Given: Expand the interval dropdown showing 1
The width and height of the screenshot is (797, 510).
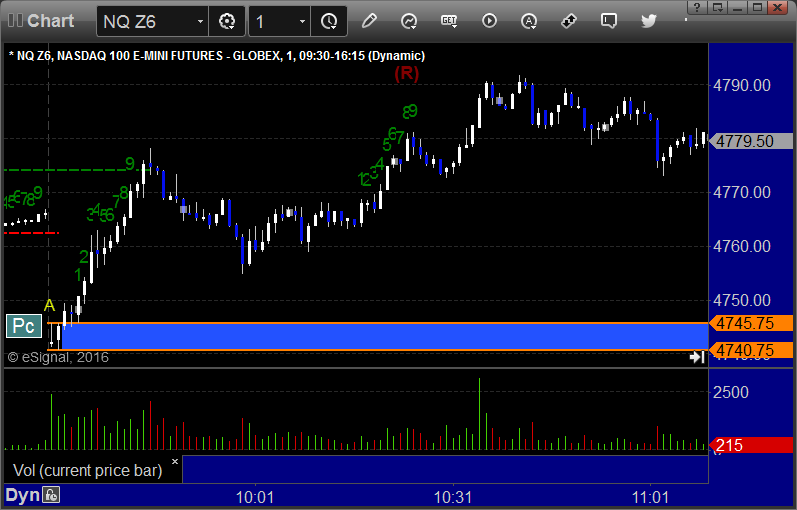Looking at the screenshot, I should point(302,21).
